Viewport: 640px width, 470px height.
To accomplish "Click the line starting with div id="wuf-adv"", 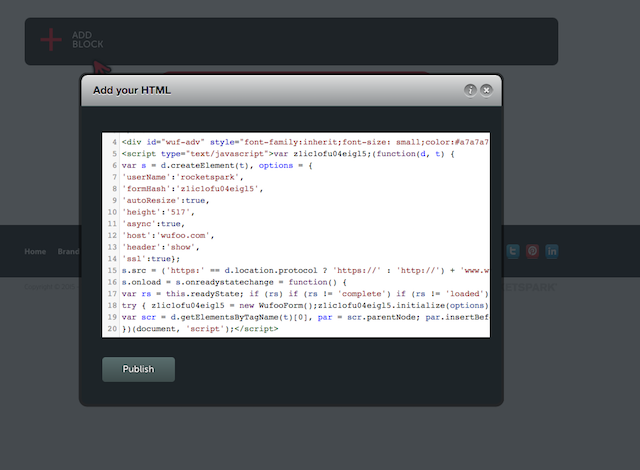I will pos(305,142).
